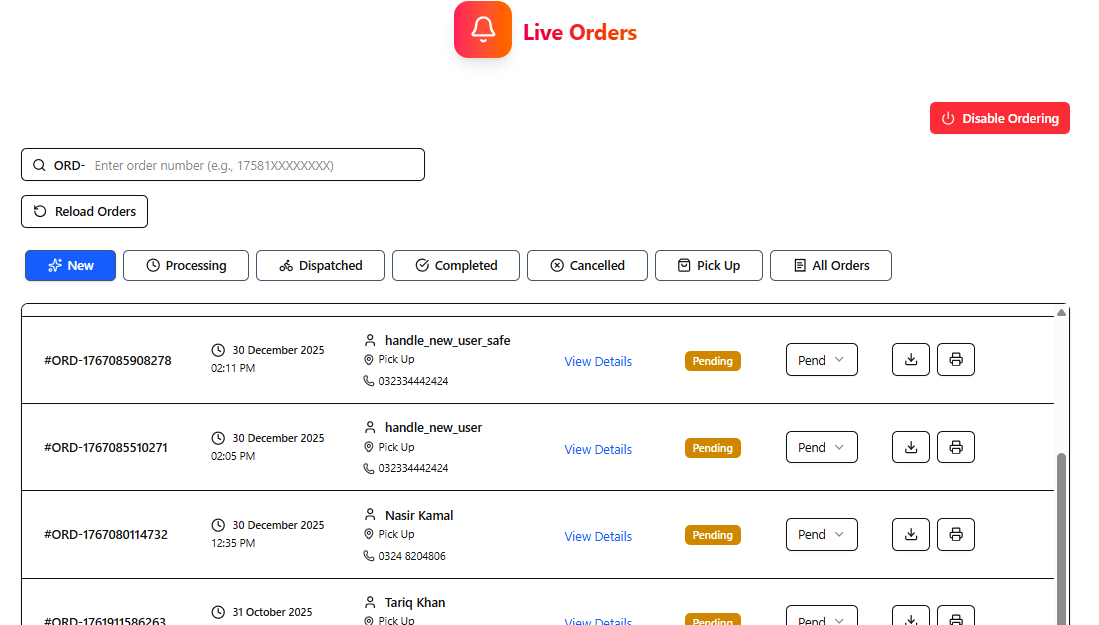Open the Cancelled orders tab
Viewport: 1099px width, 625px height.
pos(587,266)
